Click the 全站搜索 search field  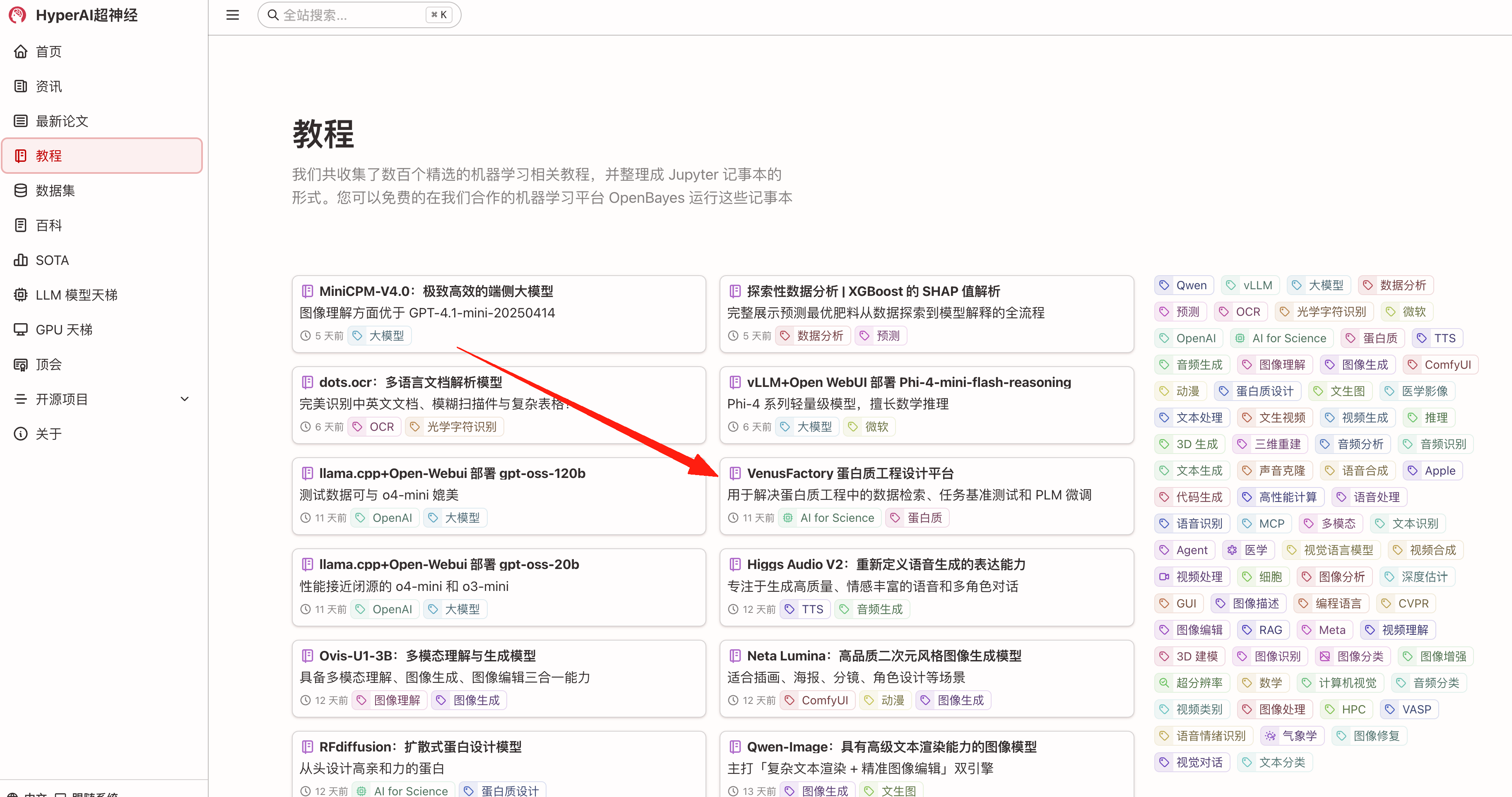coord(352,15)
